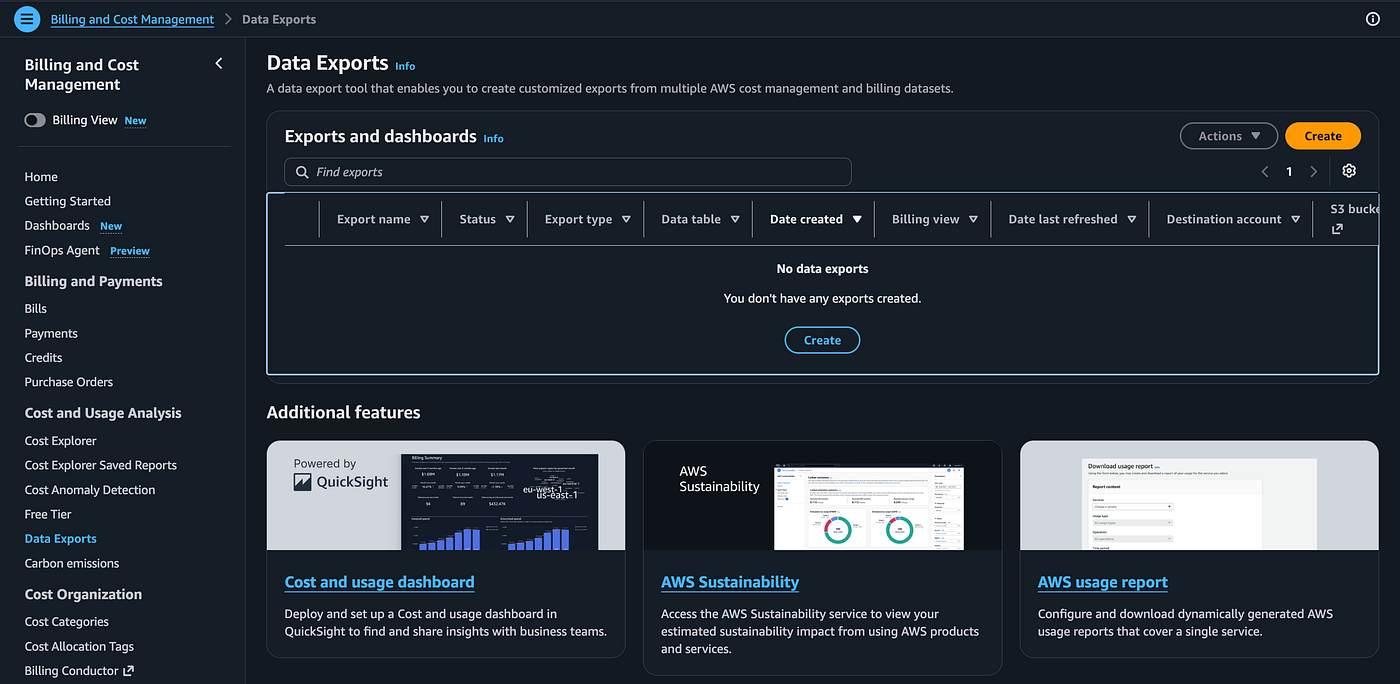Open Cost Explorer in the sidebar

pyautogui.click(x=61, y=441)
